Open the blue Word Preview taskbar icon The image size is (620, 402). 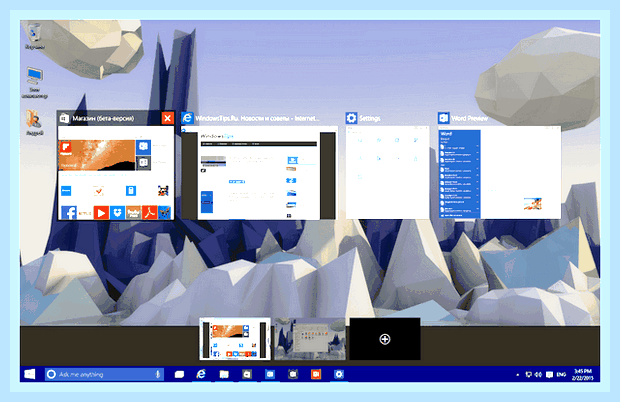(x=270, y=374)
